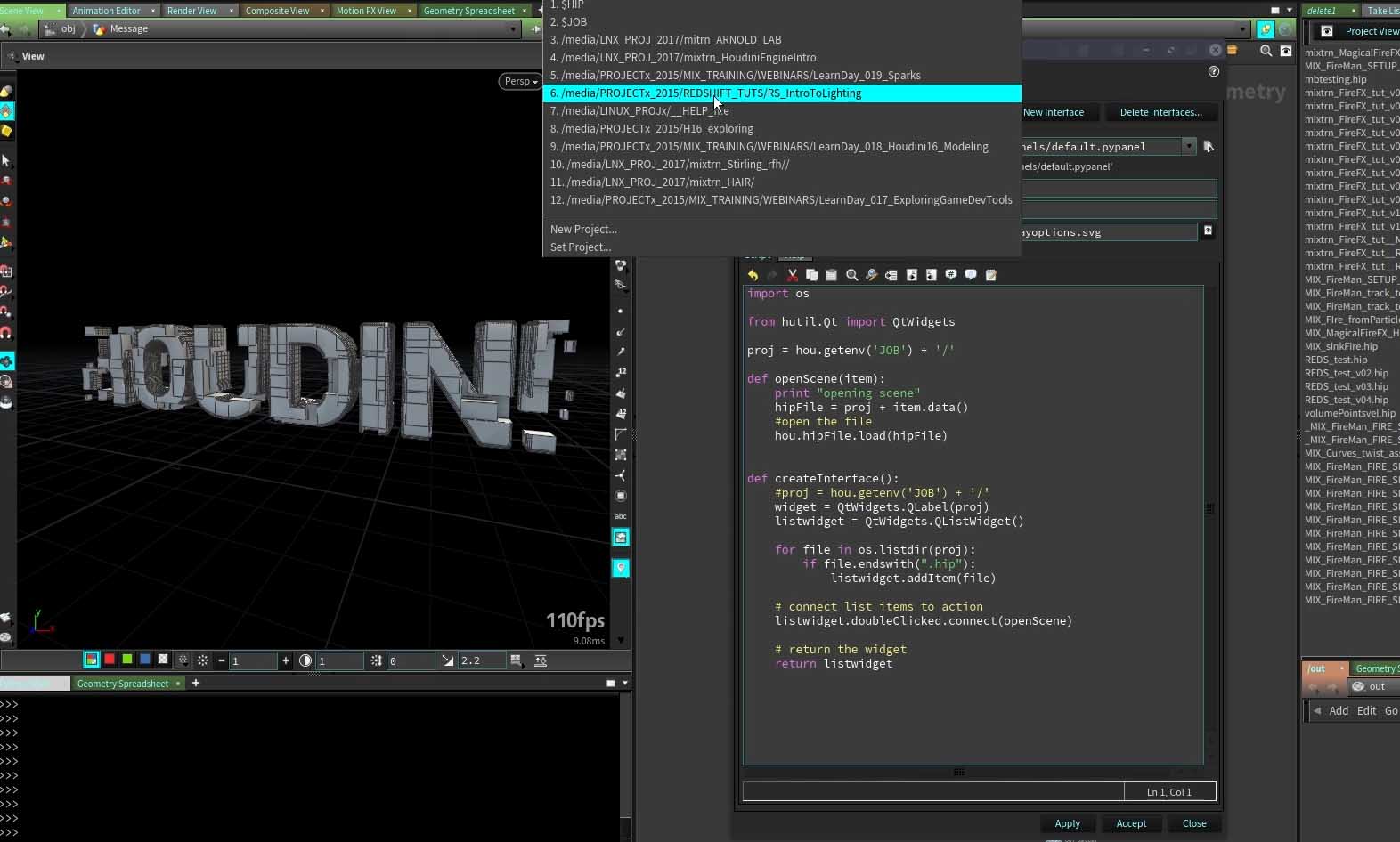This screenshot has height=842, width=1400.
Task: Expand the pypanel file path dropdown
Action: click(x=1188, y=146)
